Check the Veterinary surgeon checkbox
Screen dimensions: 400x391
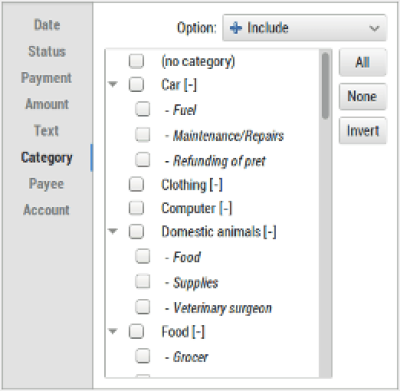point(143,307)
